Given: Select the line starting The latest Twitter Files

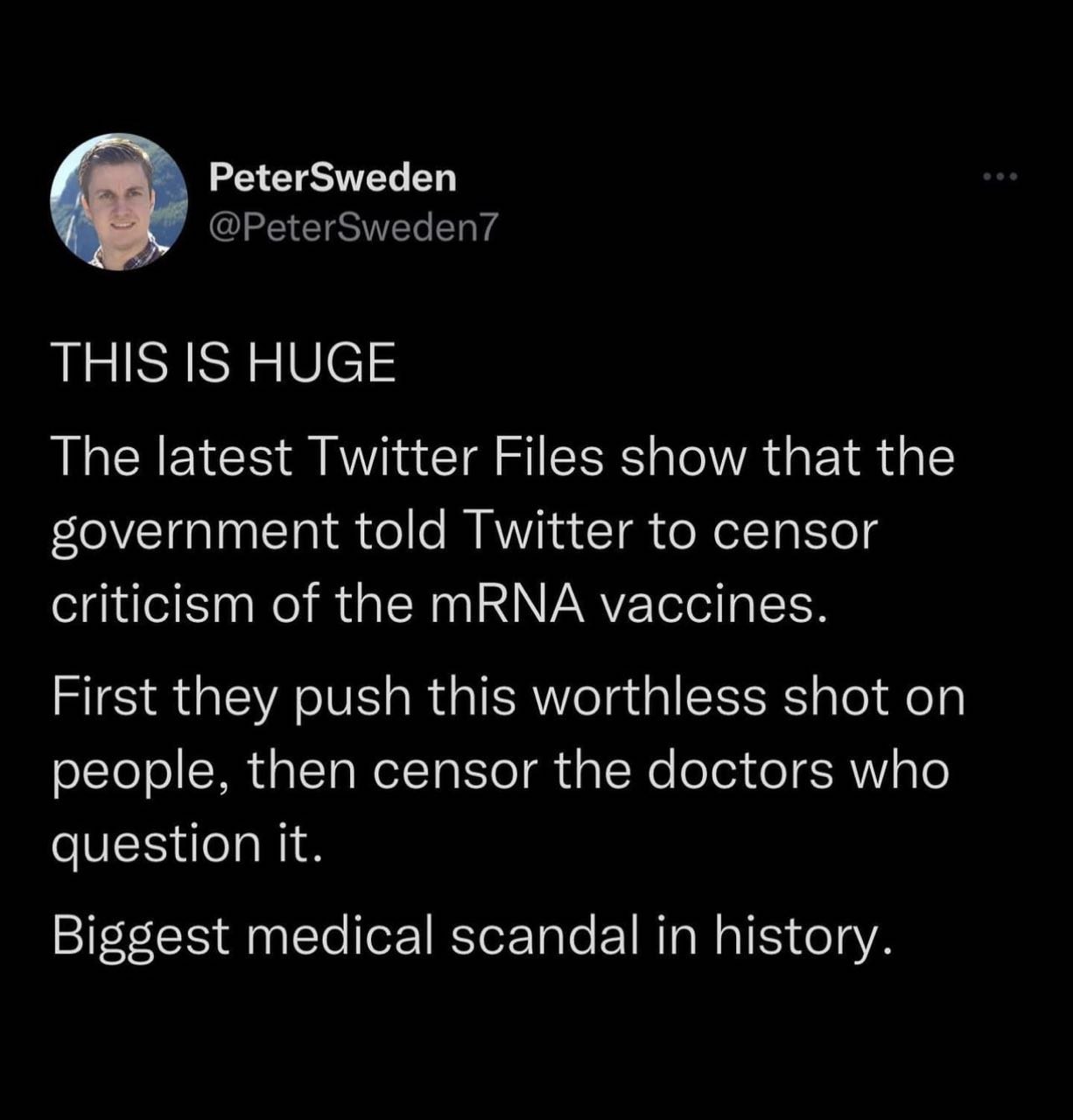Looking at the screenshot, I should pyautogui.click(x=503, y=458).
